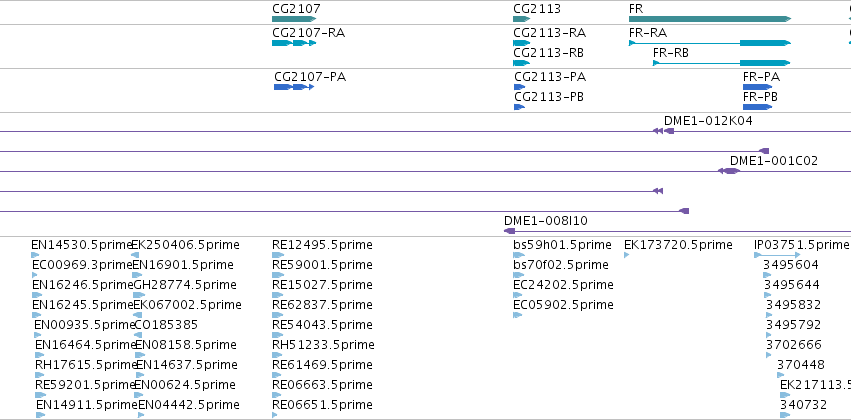The width and height of the screenshot is (851, 420).
Task: Click the RE12495.5prime EST label
Action: [322, 245]
